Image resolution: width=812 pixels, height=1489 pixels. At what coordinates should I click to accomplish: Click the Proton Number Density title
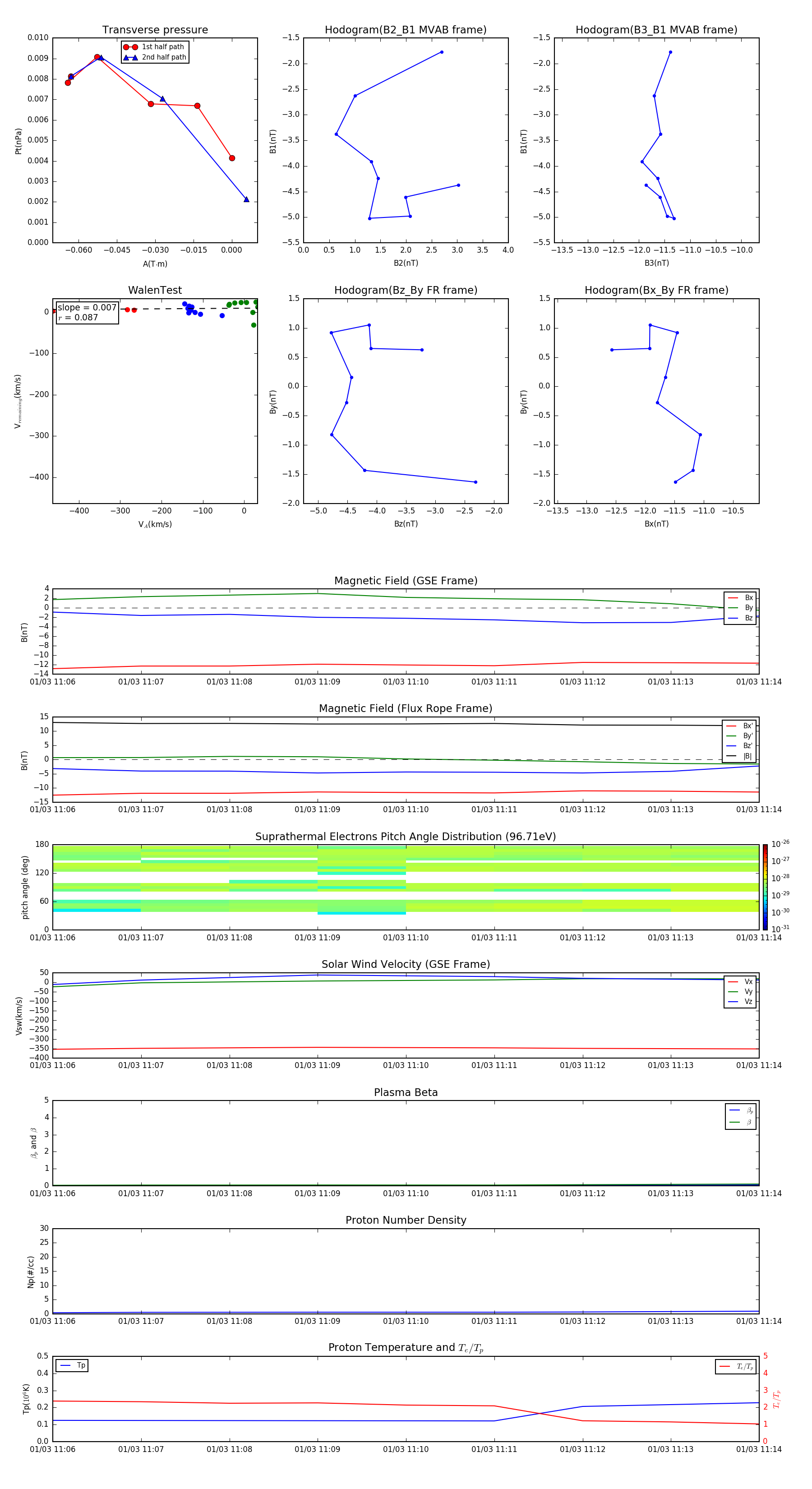point(406,1220)
